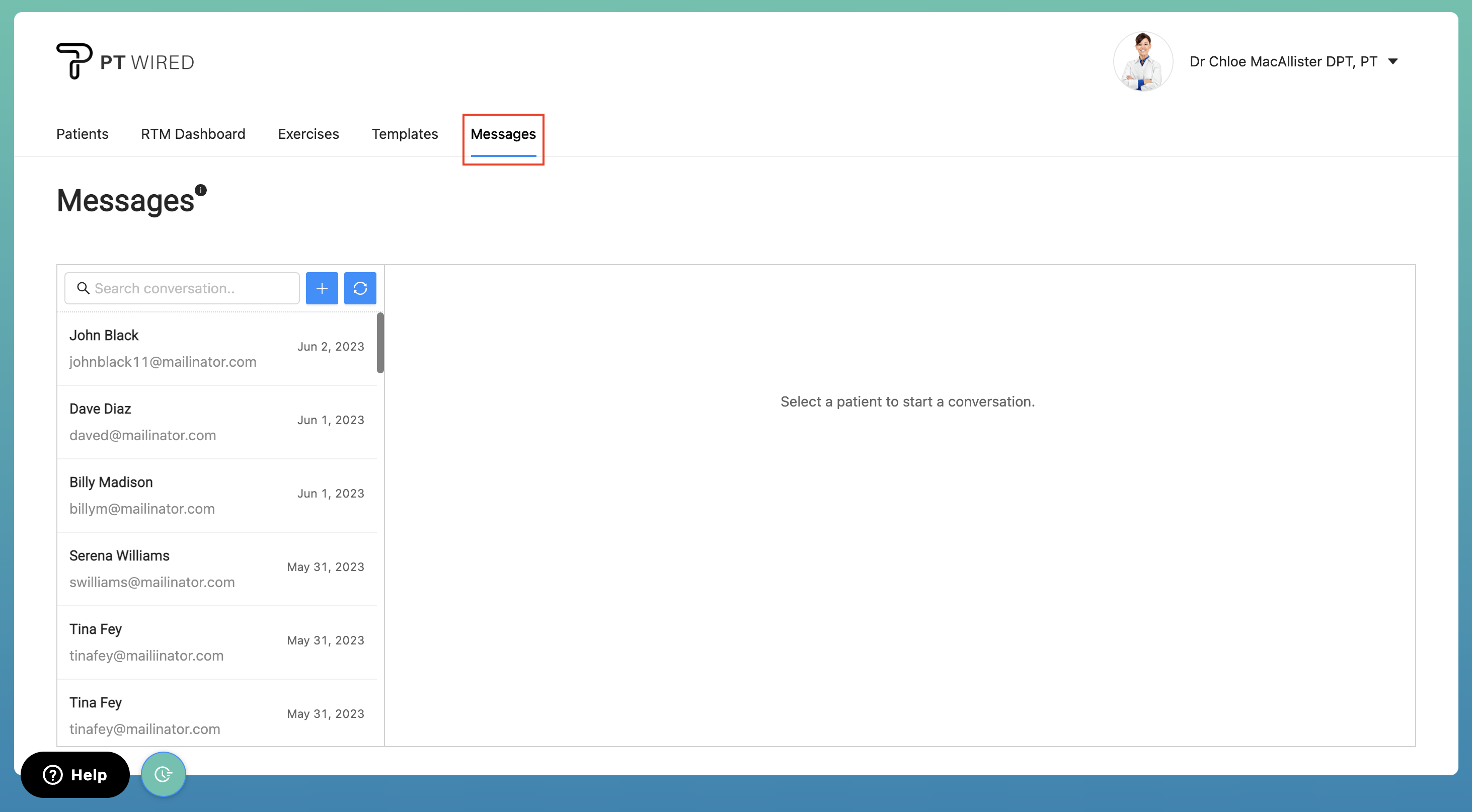This screenshot has width=1472, height=812.
Task: Refresh conversations with the circular arrows icon
Action: pyautogui.click(x=360, y=288)
